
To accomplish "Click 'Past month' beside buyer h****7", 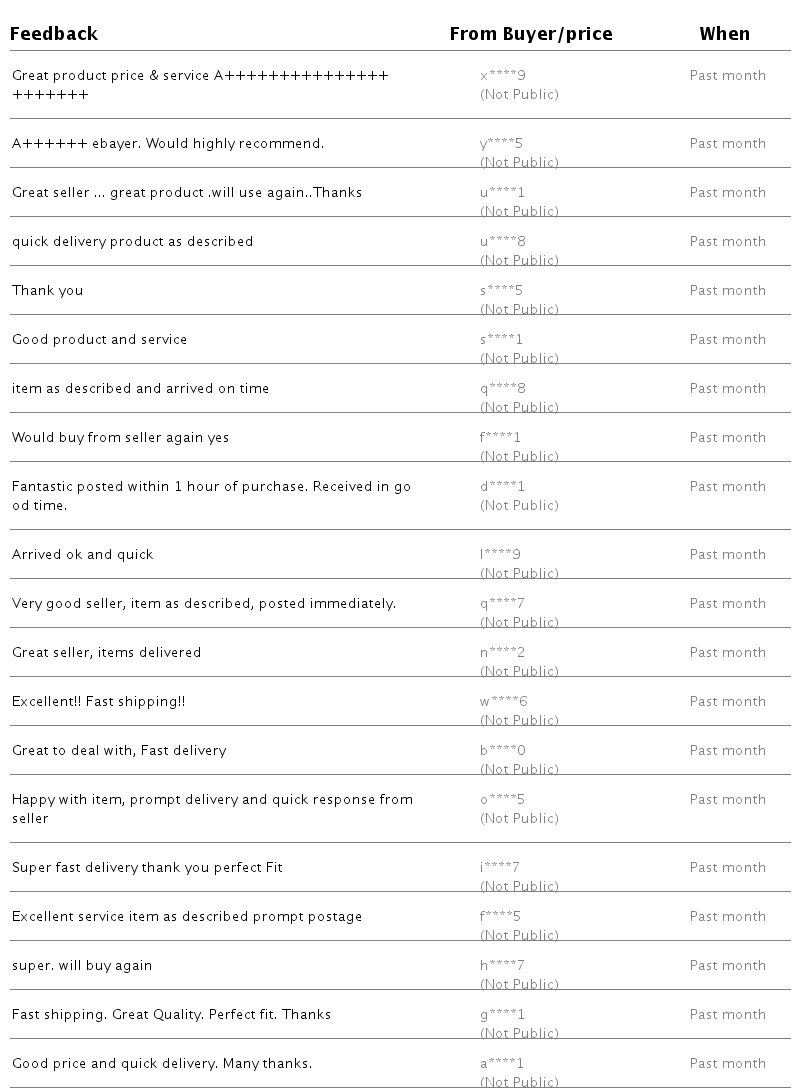I will [727, 965].
